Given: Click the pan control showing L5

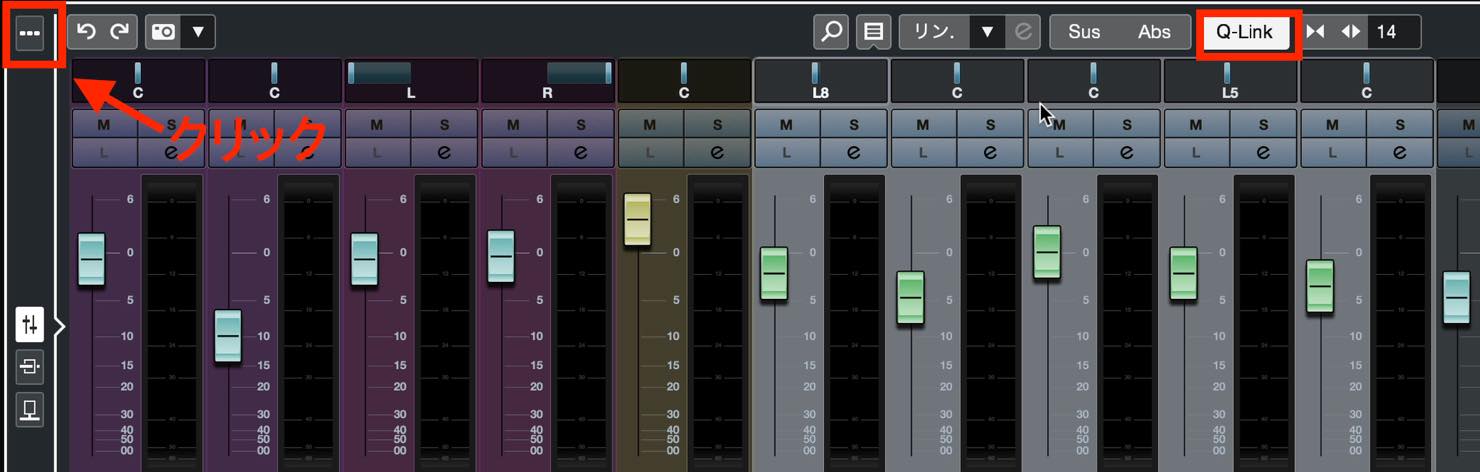Looking at the screenshot, I should pyautogui.click(x=1230, y=81).
